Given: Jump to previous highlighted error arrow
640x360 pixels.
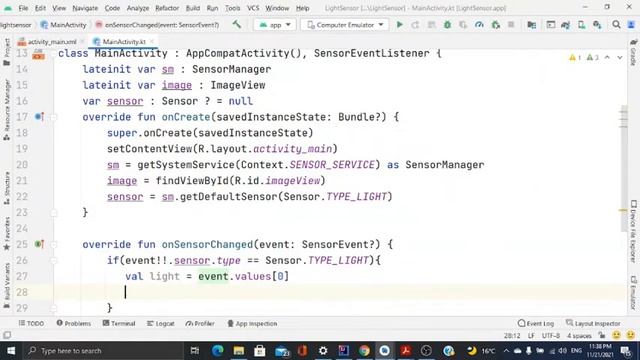Looking at the screenshot, I should coord(607,58).
